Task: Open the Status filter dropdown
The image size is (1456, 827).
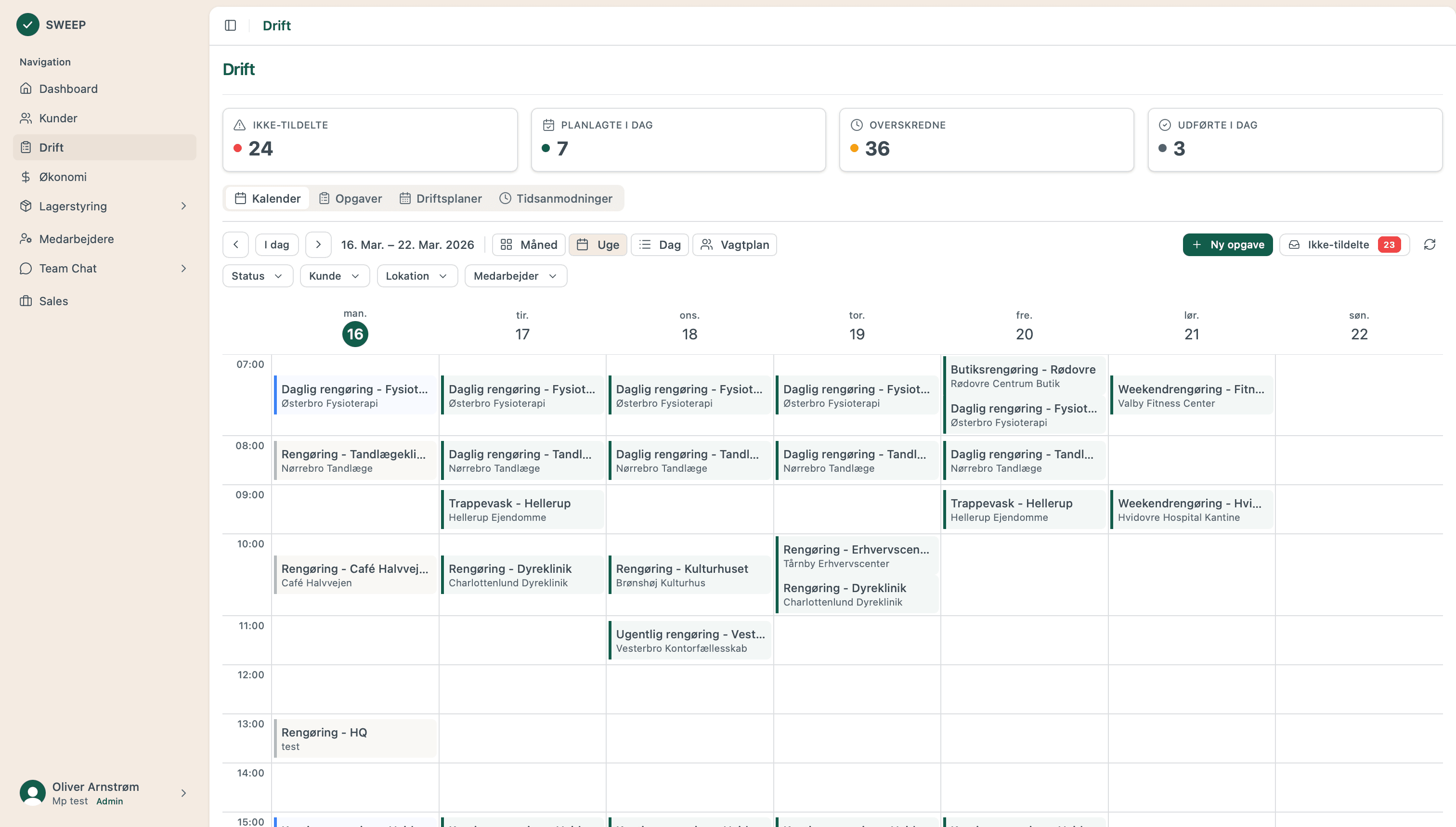Action: point(257,276)
